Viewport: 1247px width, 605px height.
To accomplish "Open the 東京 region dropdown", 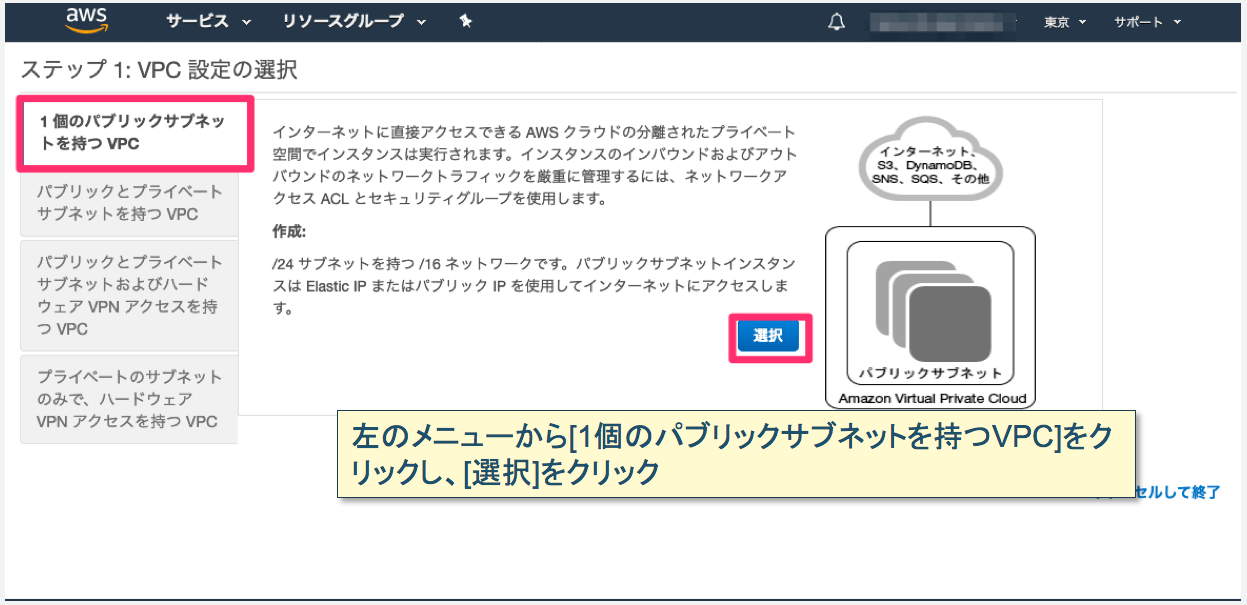I will (1065, 22).
